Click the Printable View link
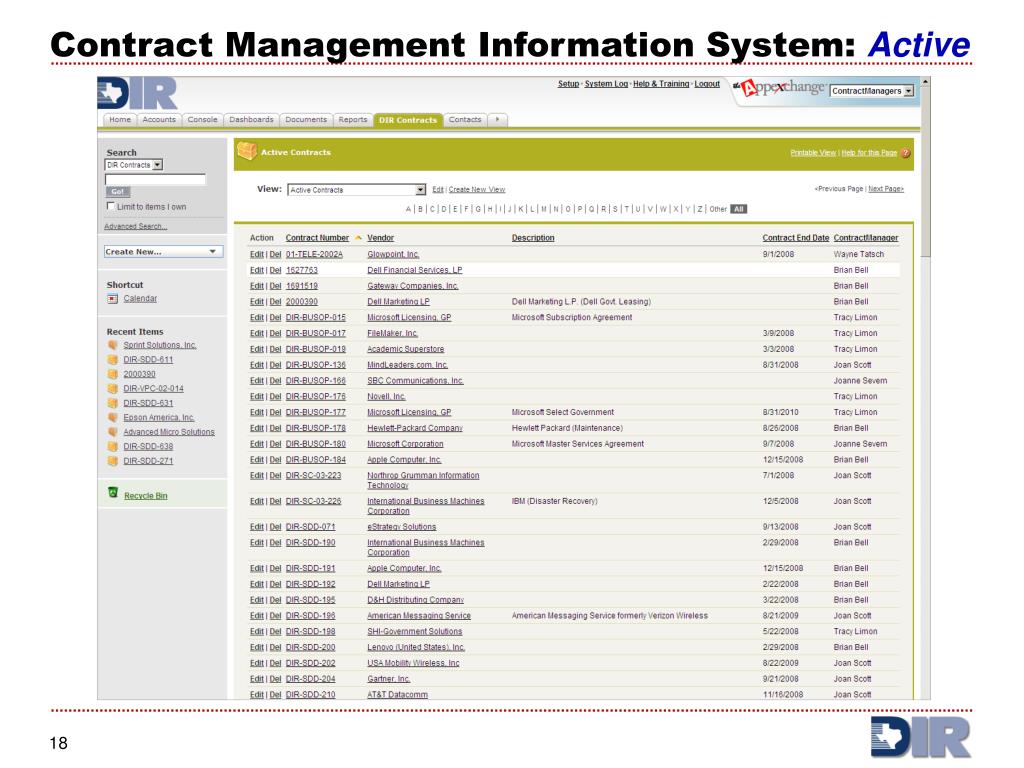The height and width of the screenshot is (768, 1024). [x=813, y=153]
